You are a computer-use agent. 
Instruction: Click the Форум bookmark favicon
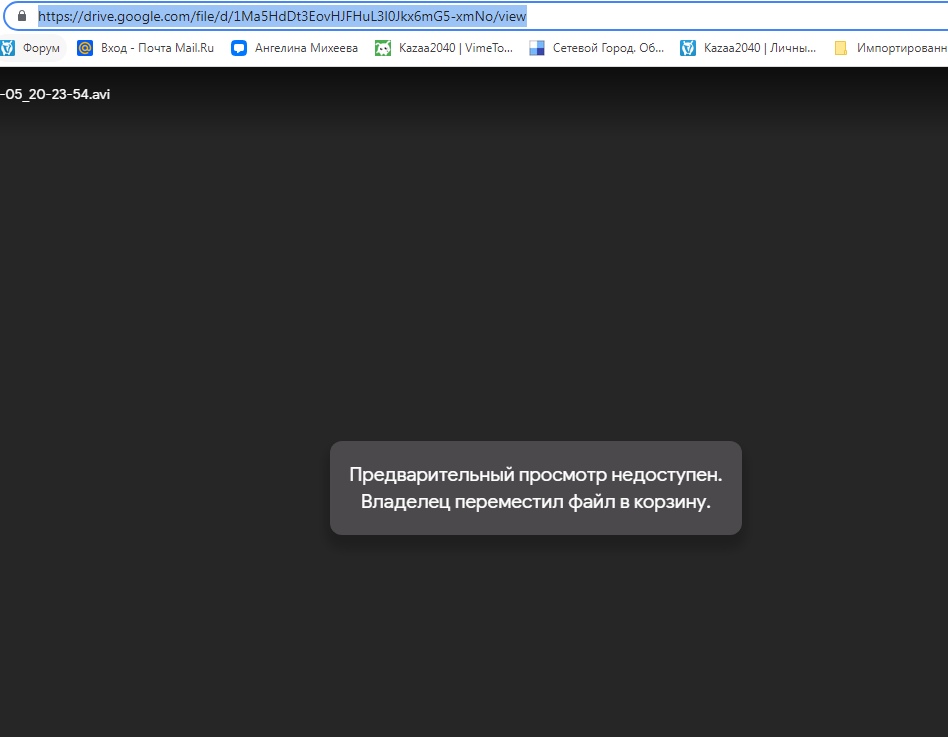[7, 48]
